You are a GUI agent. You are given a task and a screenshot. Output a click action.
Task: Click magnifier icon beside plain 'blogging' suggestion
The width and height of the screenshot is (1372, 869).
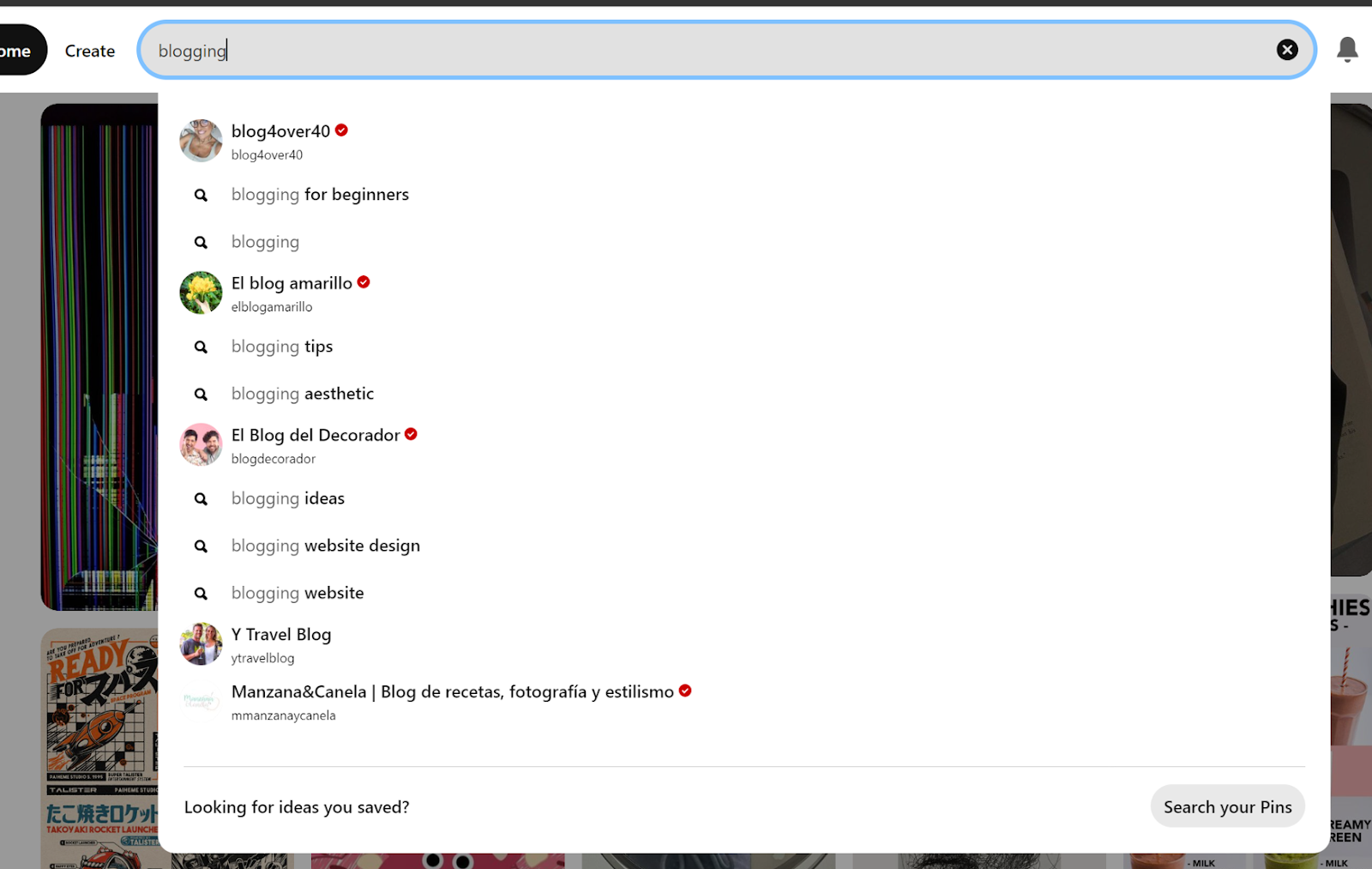201,243
